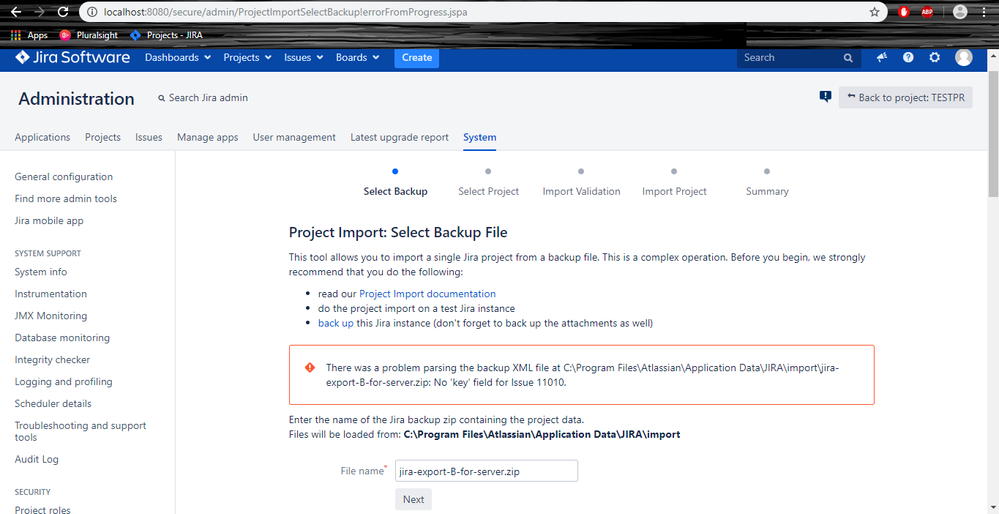Open Database monitoring page
This screenshot has height=514, width=999.
coord(62,338)
